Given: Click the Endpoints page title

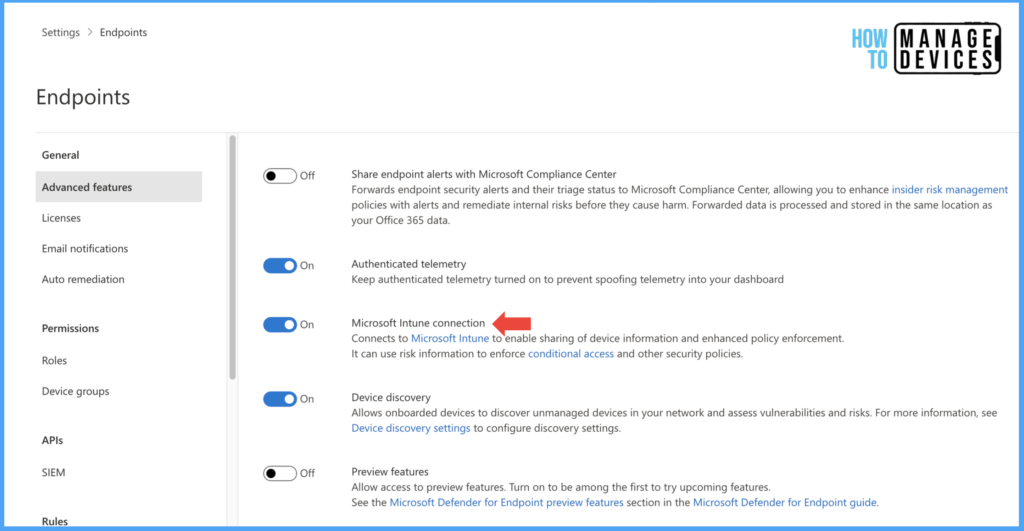Looking at the screenshot, I should (83, 97).
